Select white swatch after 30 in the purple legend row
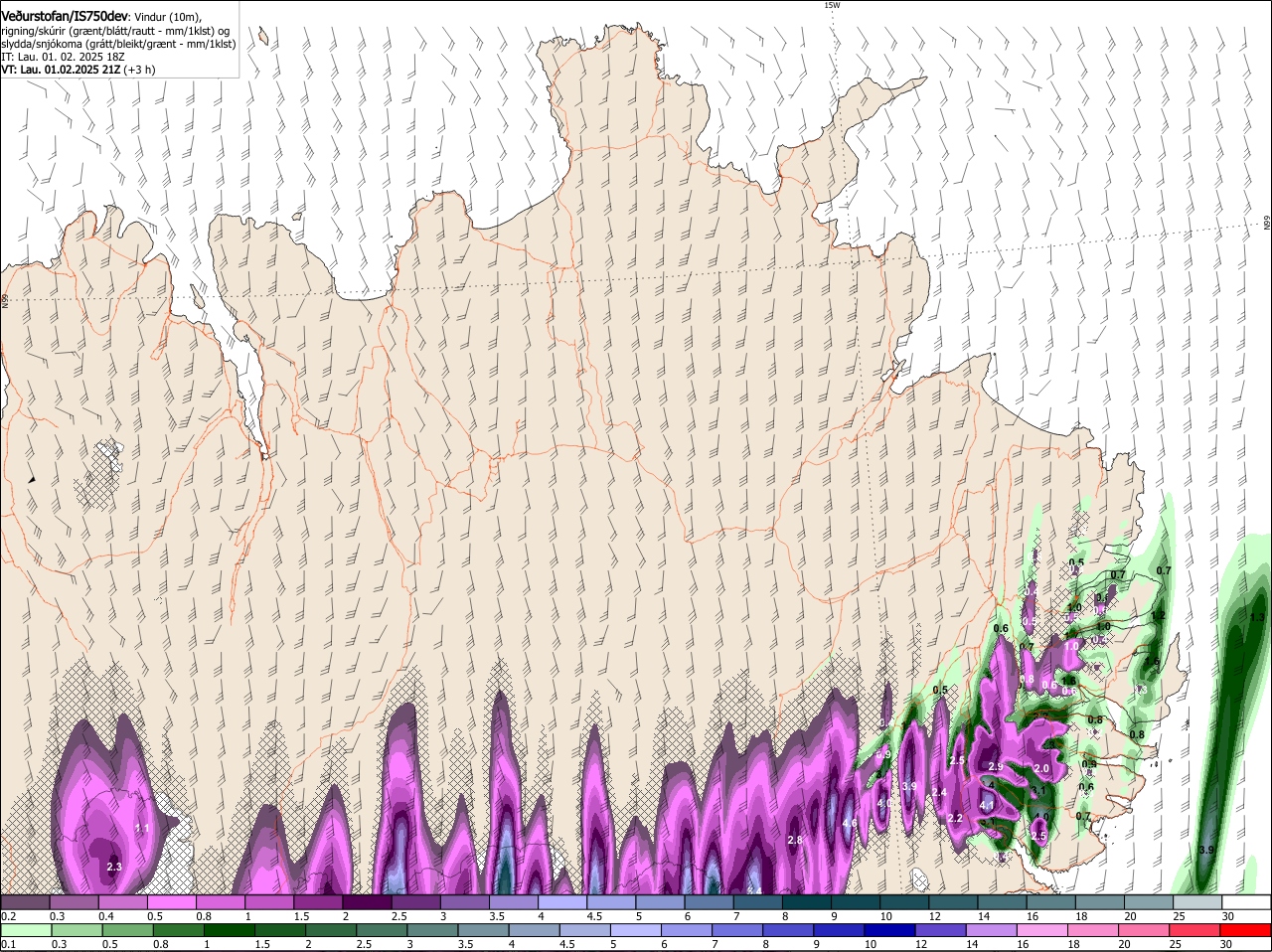This screenshot has width=1272, height=952. 1246,901
